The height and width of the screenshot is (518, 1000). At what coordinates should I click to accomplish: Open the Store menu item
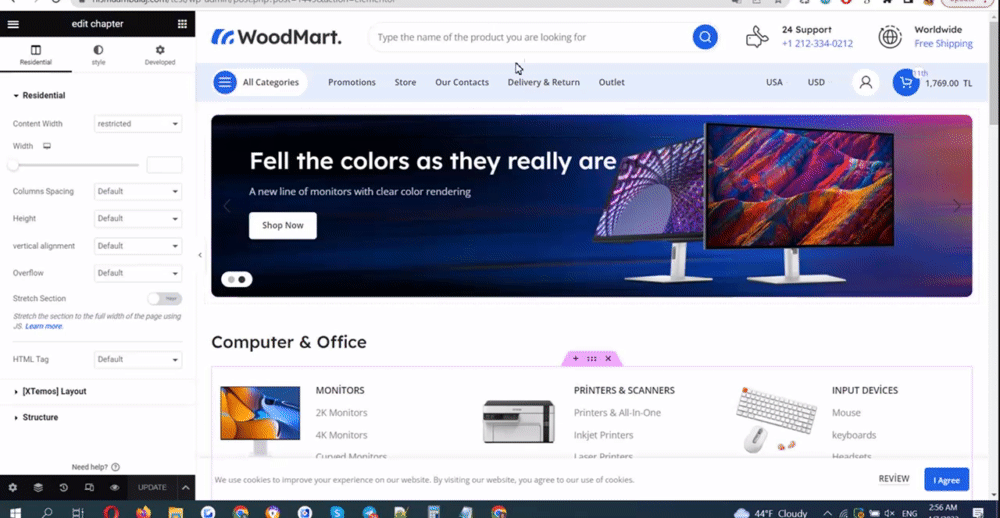(x=405, y=82)
